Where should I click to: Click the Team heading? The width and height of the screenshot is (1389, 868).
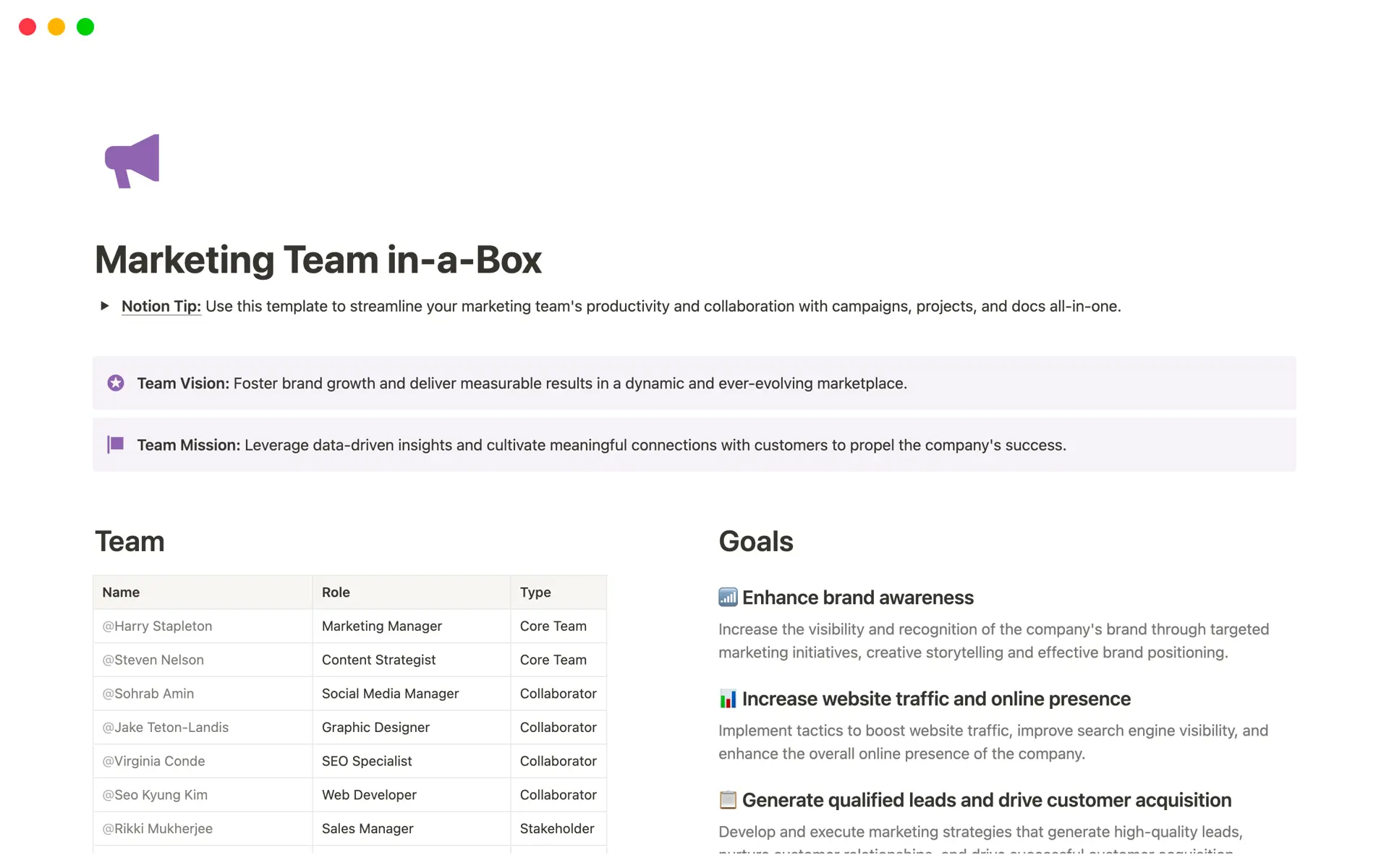pos(130,542)
